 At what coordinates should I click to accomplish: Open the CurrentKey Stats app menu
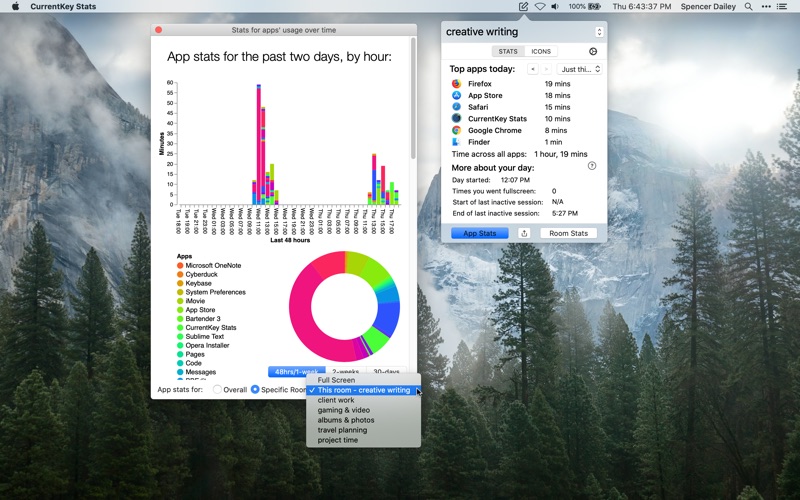coord(63,7)
